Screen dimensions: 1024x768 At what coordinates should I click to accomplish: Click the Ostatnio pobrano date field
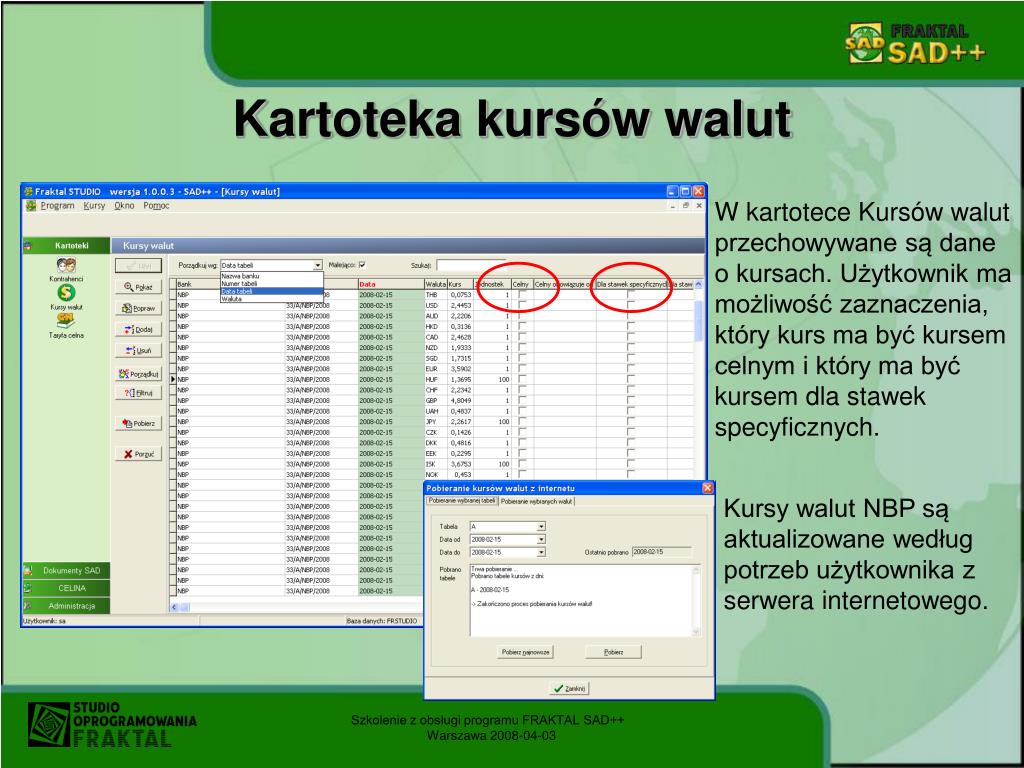click(x=661, y=552)
